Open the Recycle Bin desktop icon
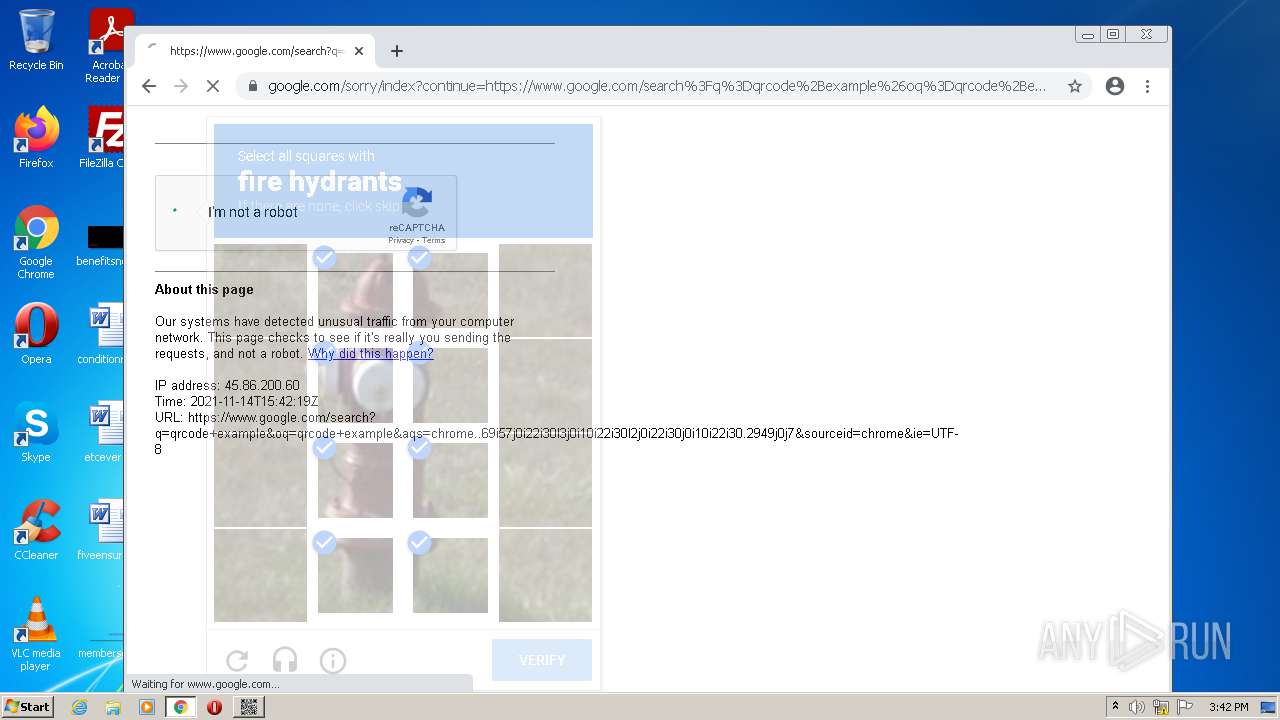Viewport: 1280px width, 720px height. 36,40
